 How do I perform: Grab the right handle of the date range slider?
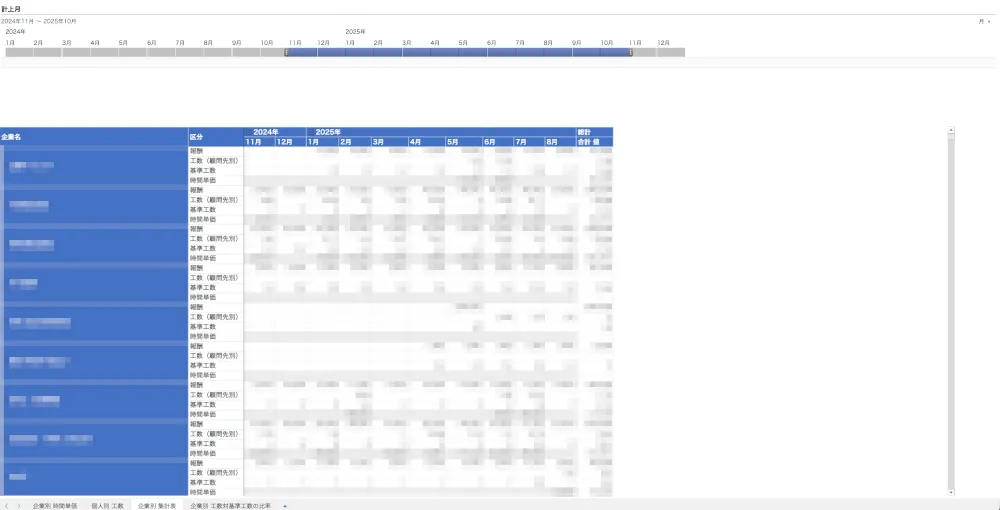(631, 52)
